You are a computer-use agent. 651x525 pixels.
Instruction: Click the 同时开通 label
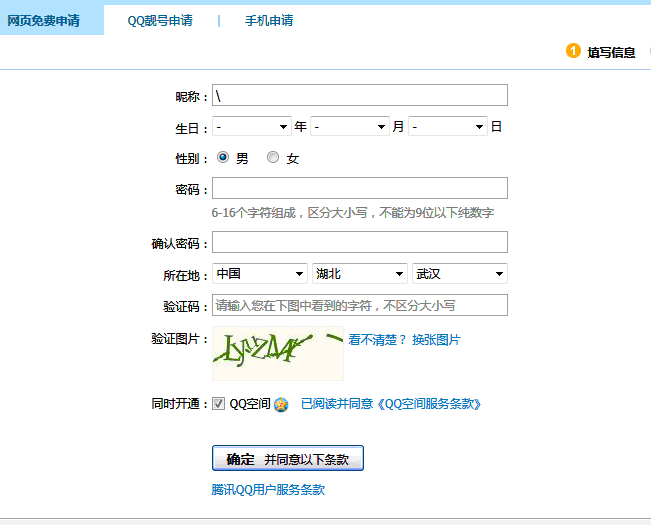click(x=179, y=404)
